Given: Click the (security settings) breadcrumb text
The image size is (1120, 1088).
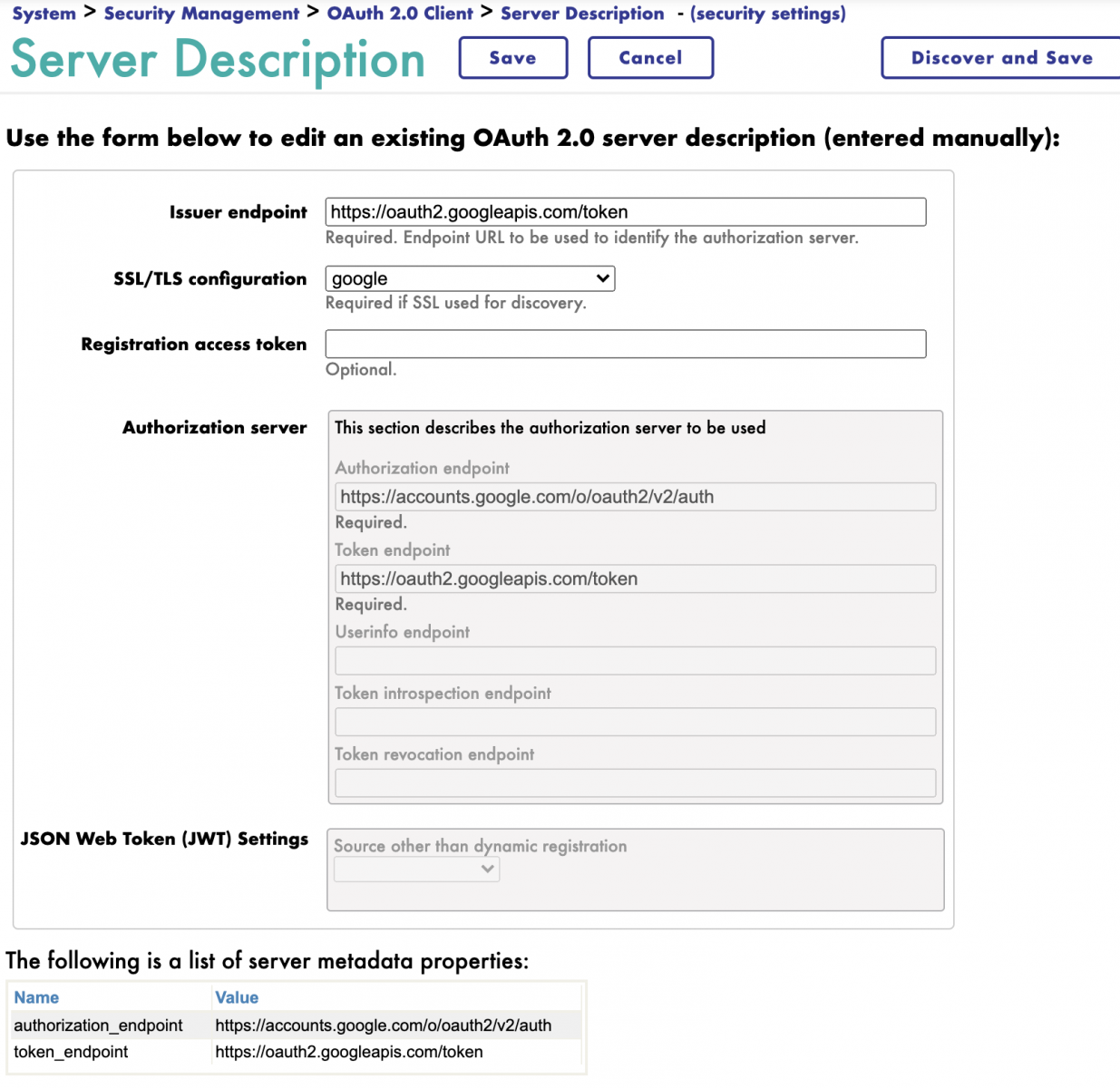Looking at the screenshot, I should point(768,14).
